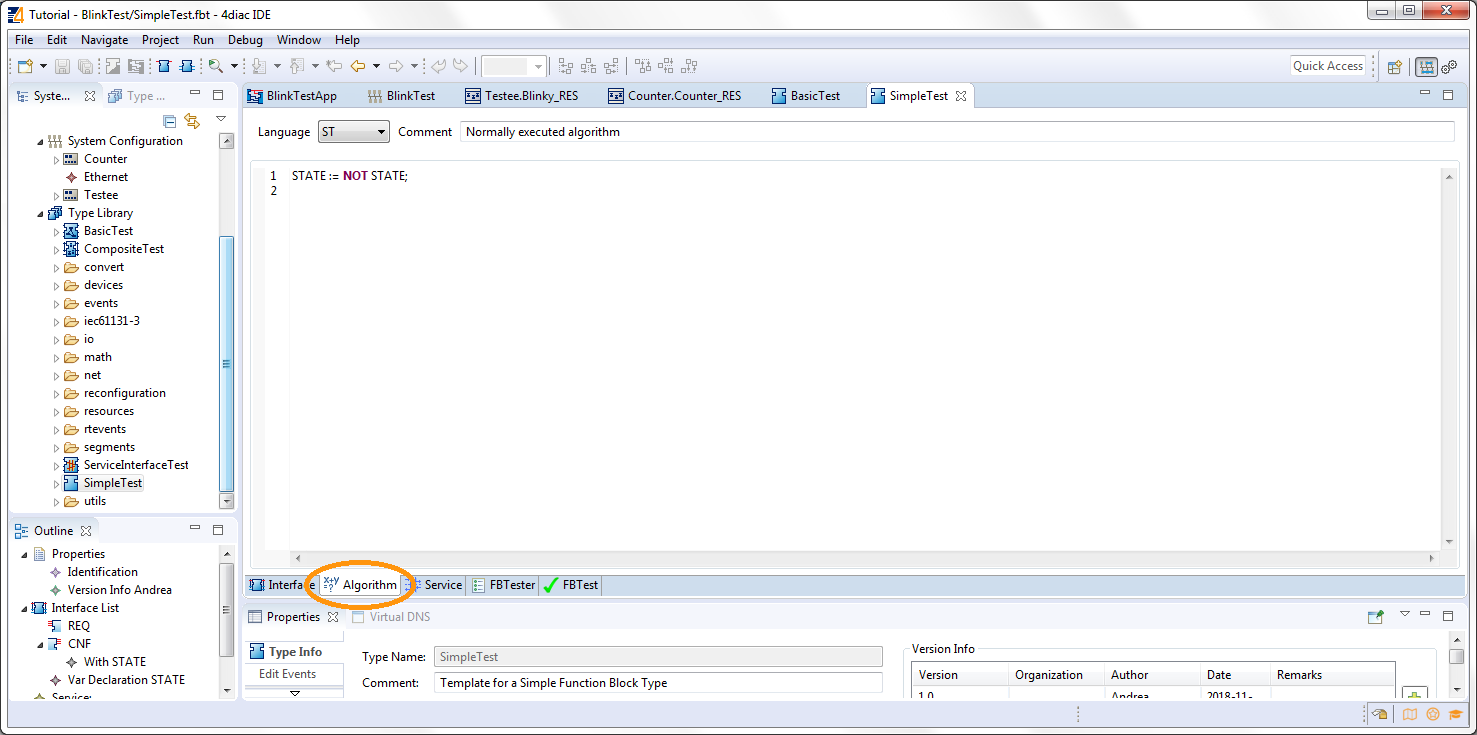Click the System Explorer vertical scrollbar thumb

click(227, 363)
